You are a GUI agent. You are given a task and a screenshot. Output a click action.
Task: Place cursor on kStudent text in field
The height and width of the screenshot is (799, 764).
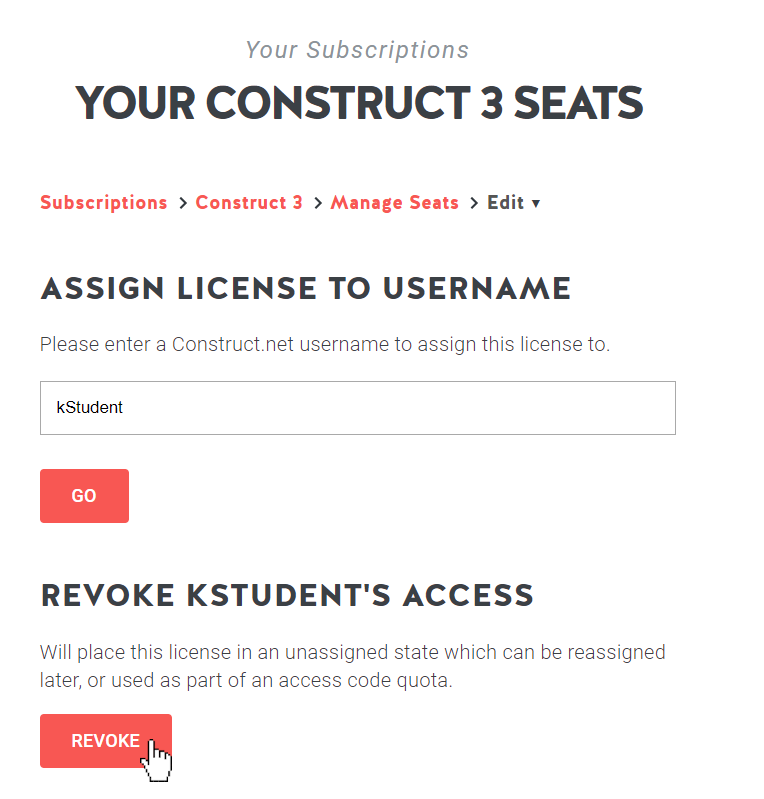(x=90, y=408)
